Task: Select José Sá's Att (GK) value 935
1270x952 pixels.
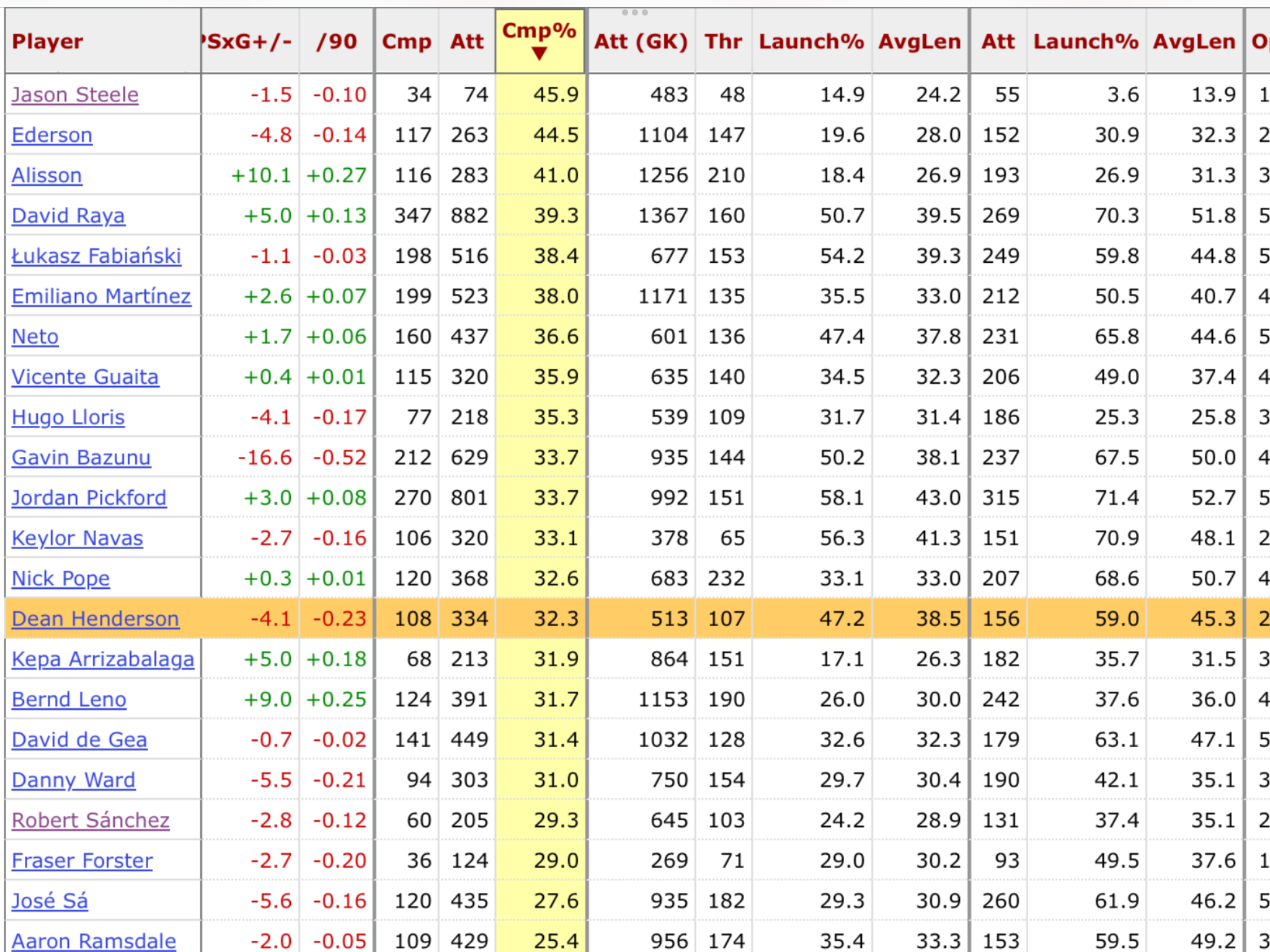Action: (669, 901)
